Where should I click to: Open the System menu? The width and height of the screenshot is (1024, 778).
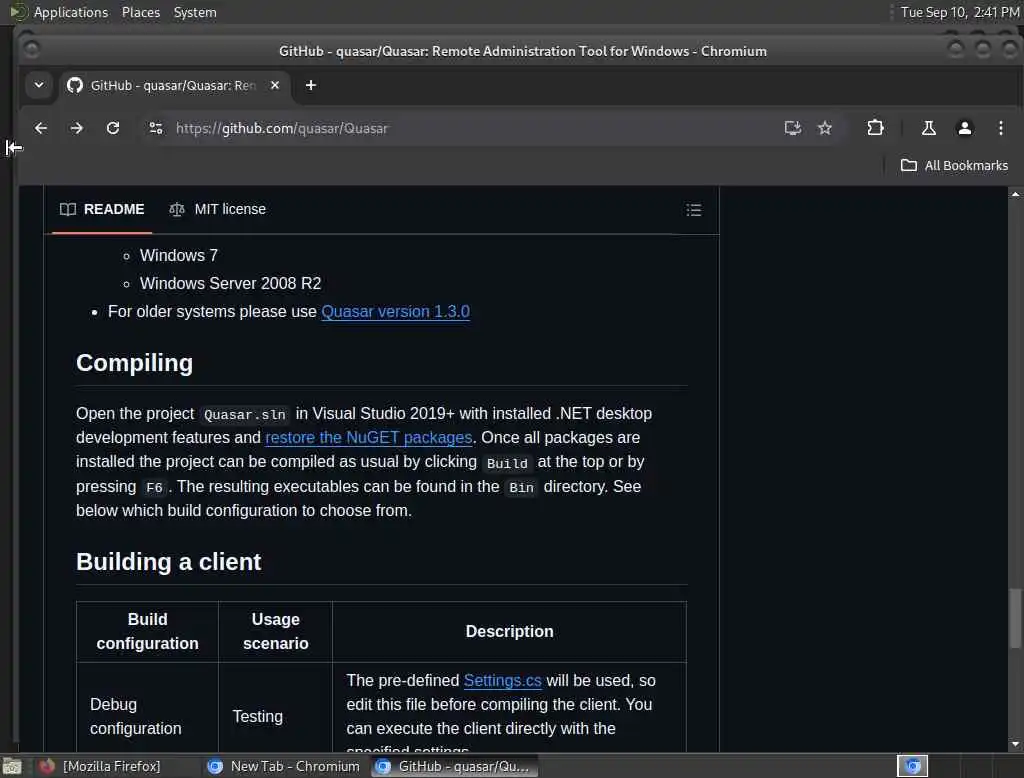[195, 12]
